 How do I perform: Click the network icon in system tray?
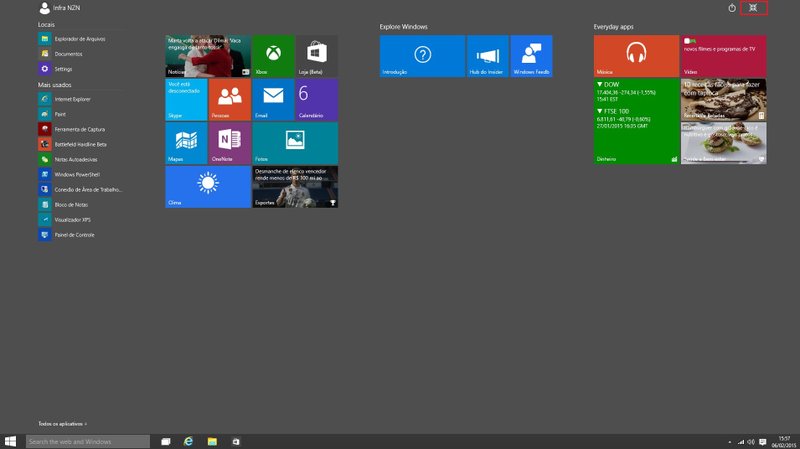coord(741,442)
